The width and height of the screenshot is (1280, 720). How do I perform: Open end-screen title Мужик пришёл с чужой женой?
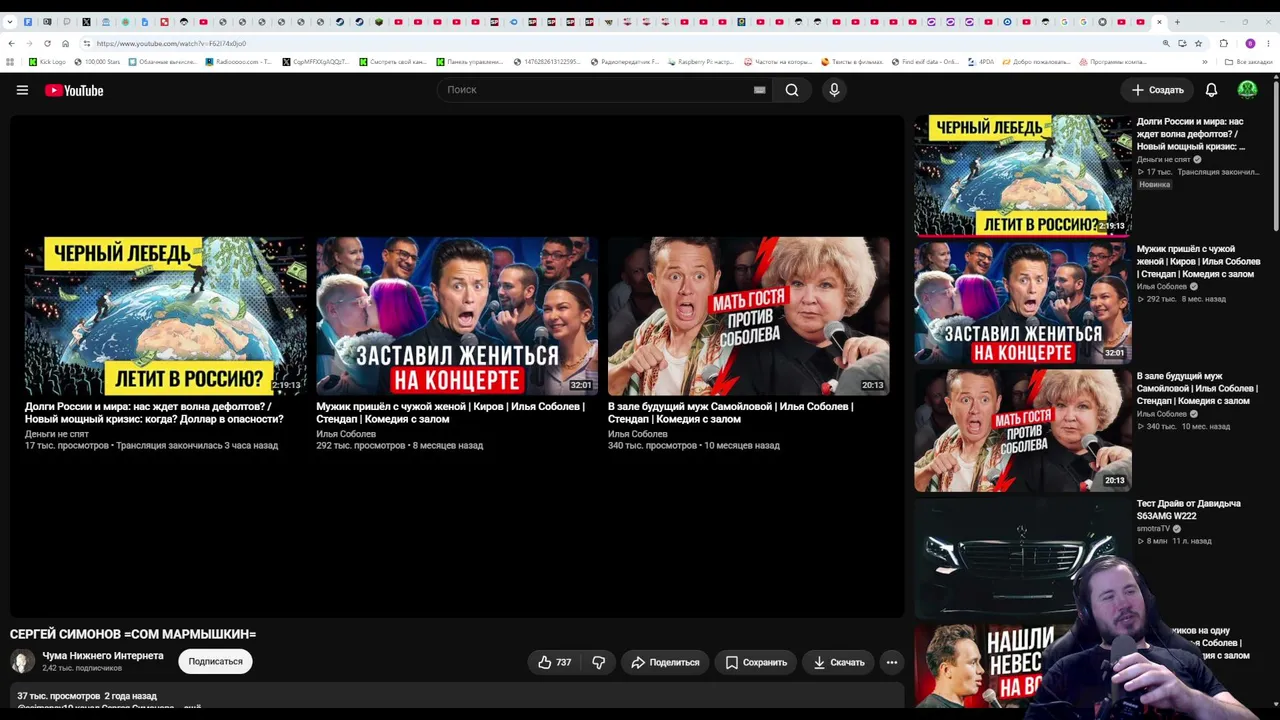tap(450, 413)
